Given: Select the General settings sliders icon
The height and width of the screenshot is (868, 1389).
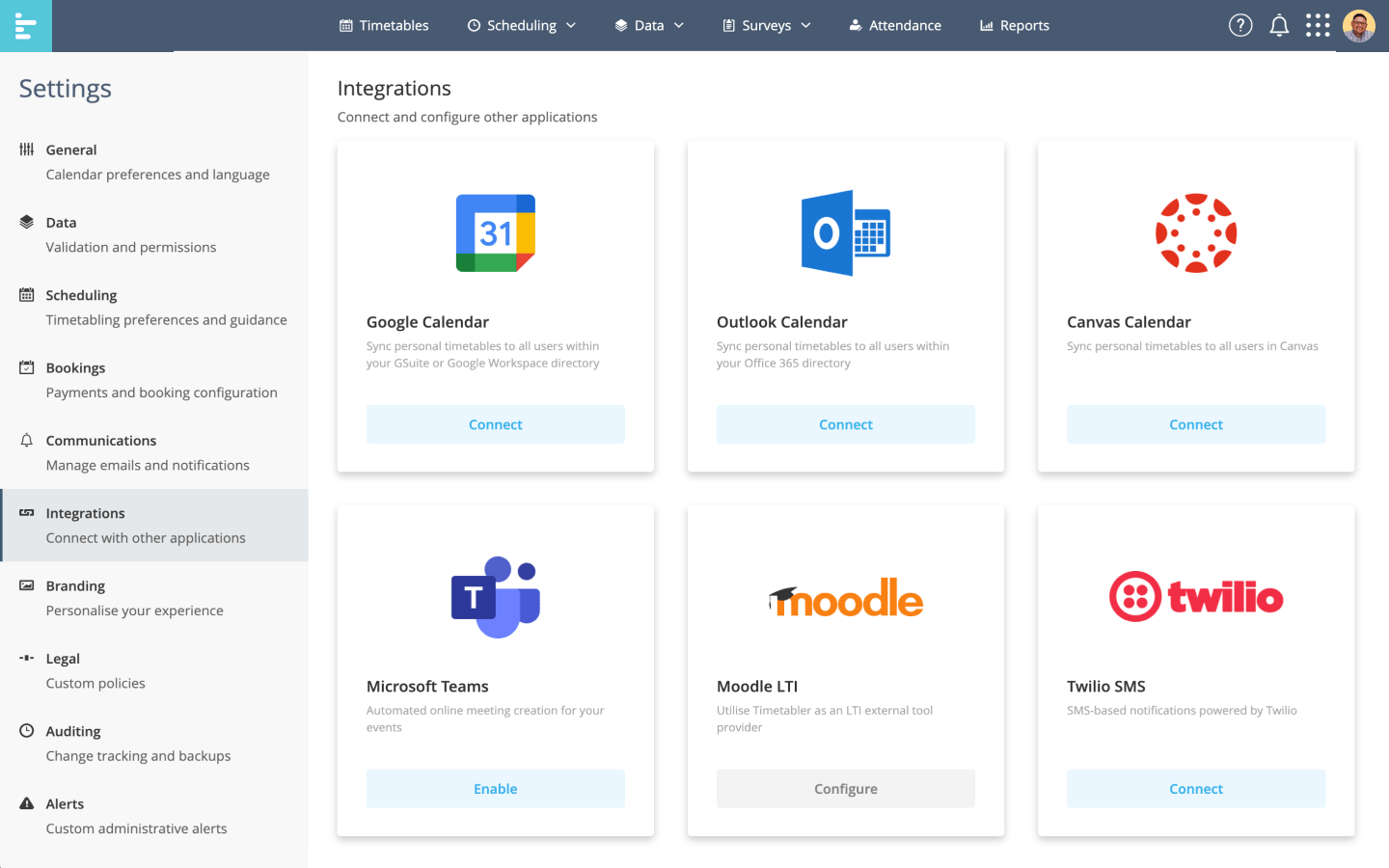Looking at the screenshot, I should 25,149.
